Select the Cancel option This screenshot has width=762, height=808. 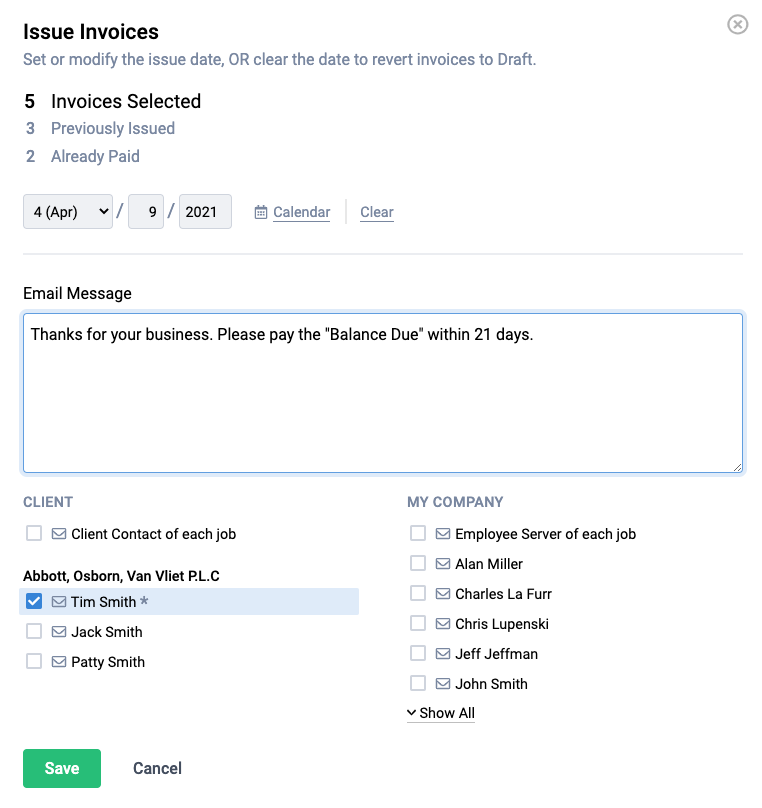156,768
